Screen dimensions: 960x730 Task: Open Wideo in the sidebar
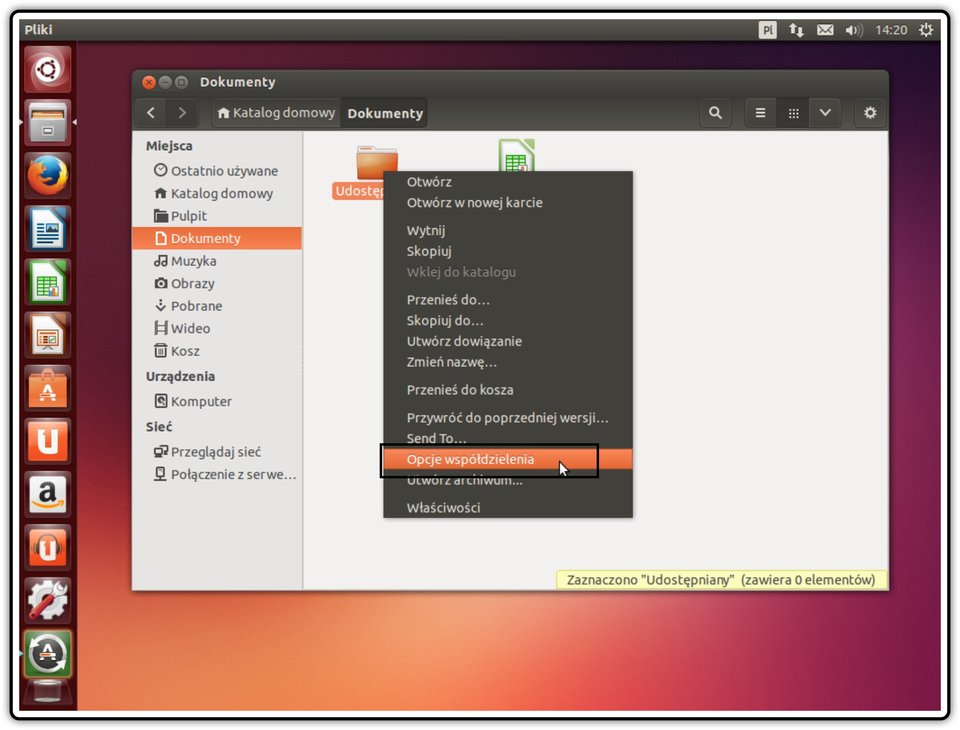217,329
